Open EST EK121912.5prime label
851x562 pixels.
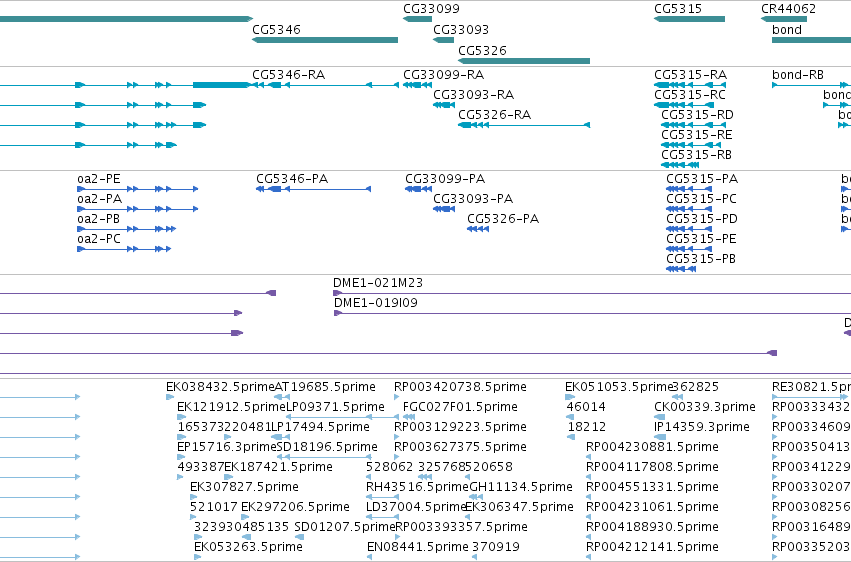tap(231, 407)
